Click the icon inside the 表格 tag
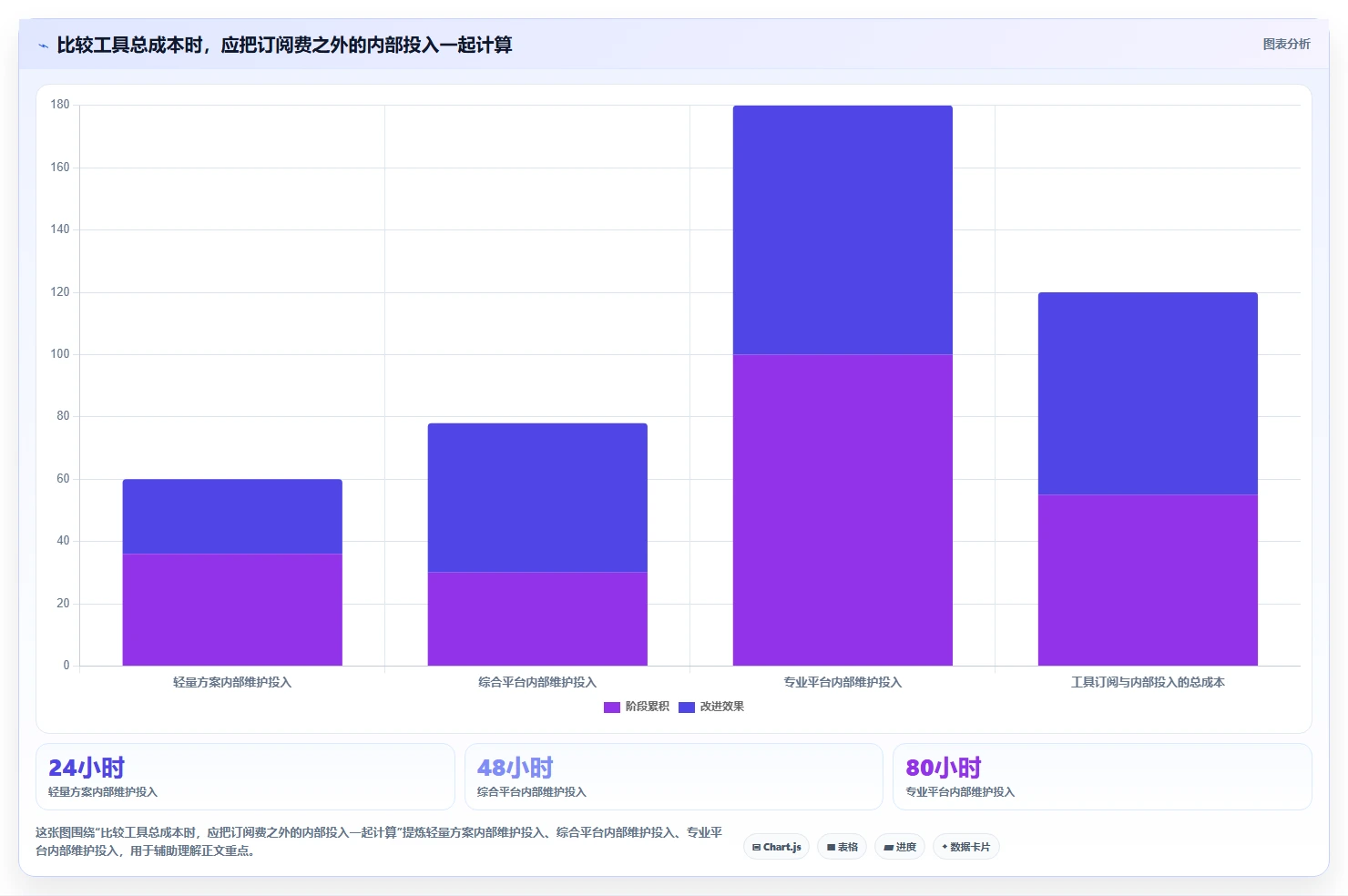Viewport: 1348px width, 896px height. [831, 847]
